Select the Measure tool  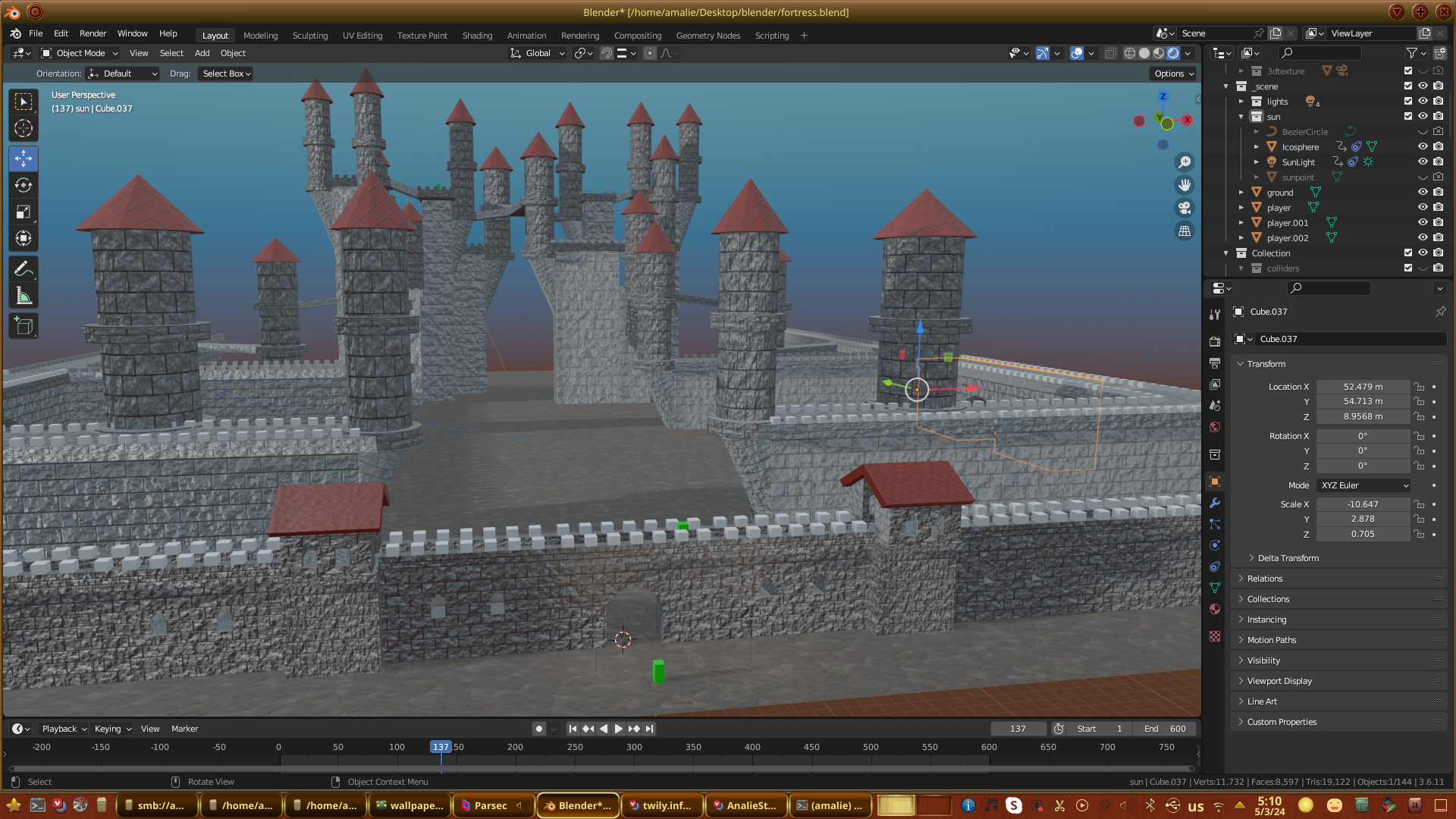pos(24,297)
